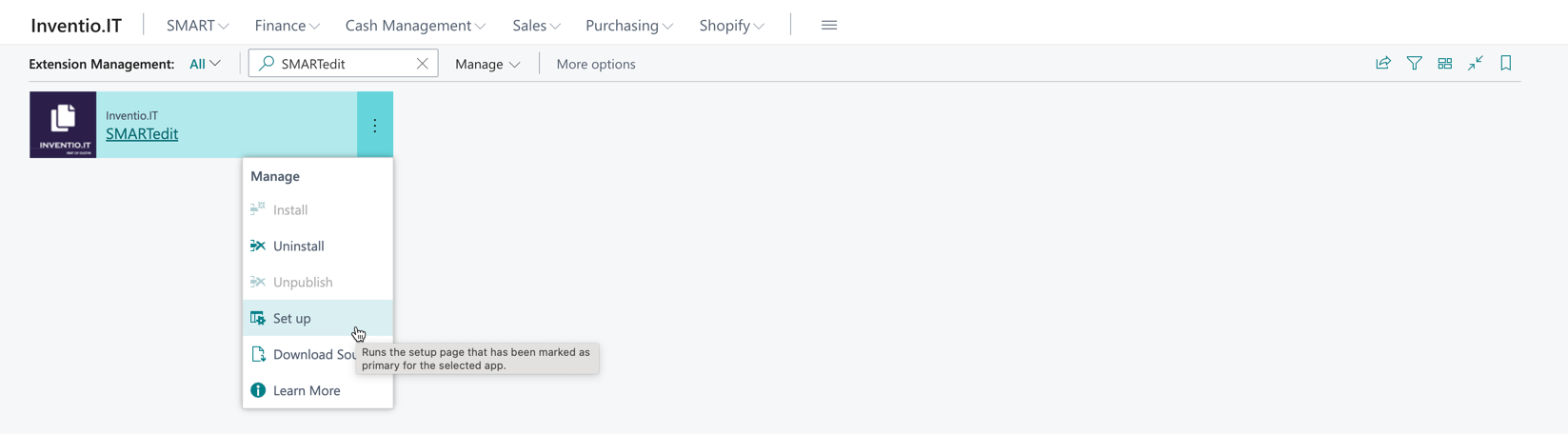Image resolution: width=1568 pixels, height=434 pixels.
Task: Open the filter pane icon
Action: click(x=1415, y=64)
